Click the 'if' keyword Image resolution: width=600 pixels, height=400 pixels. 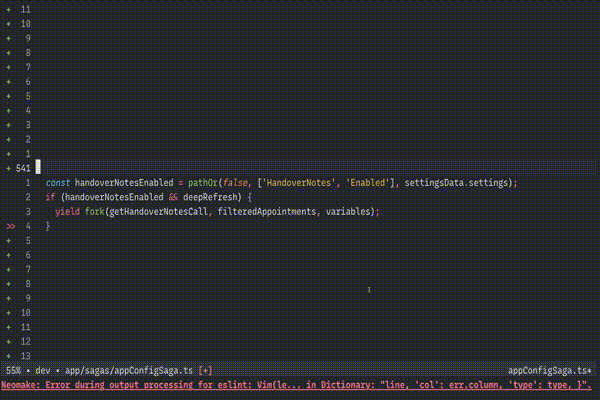pyautogui.click(x=50, y=198)
